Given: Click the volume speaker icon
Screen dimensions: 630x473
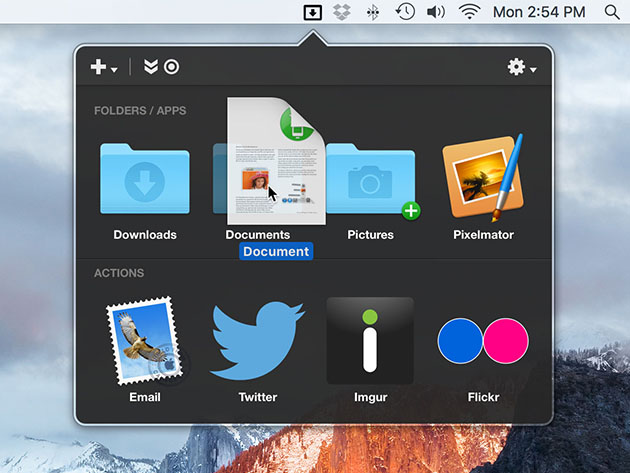Looking at the screenshot, I should coord(436,12).
